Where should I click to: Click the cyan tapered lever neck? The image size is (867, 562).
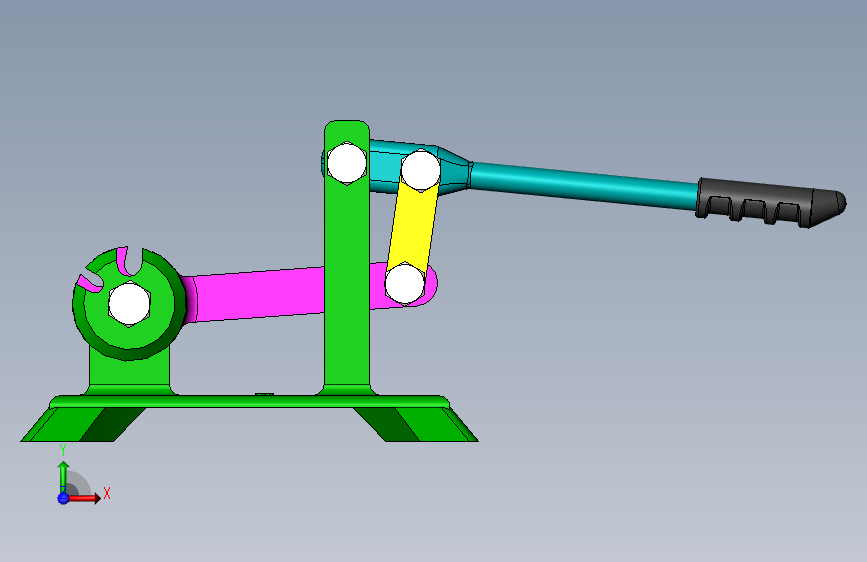[x=455, y=170]
